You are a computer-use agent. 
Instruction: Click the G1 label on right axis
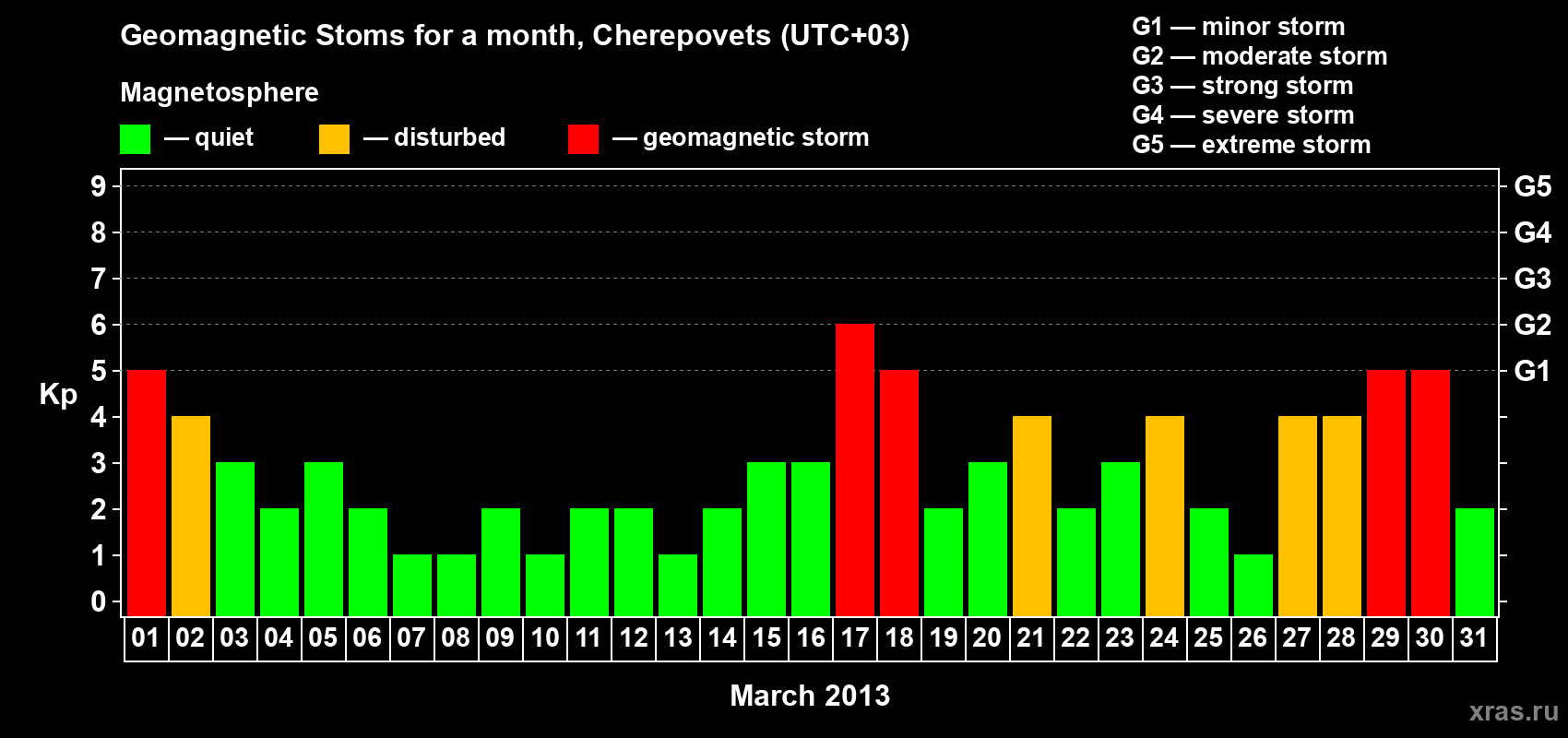(1533, 371)
